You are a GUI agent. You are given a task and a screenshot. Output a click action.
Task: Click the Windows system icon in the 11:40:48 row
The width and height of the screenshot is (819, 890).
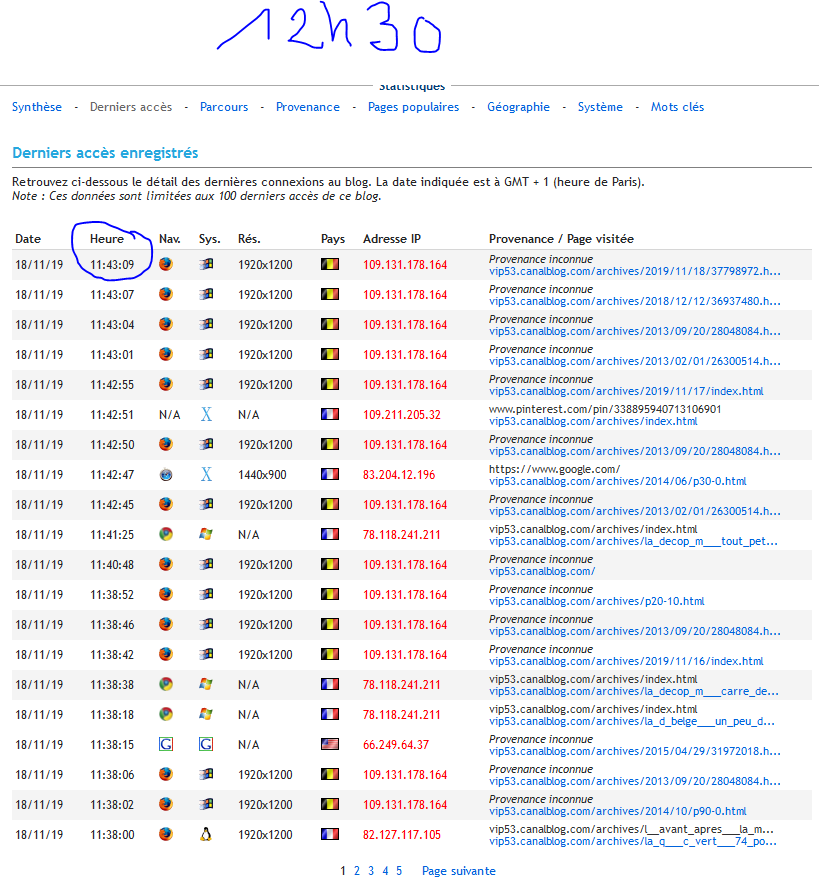tap(206, 564)
